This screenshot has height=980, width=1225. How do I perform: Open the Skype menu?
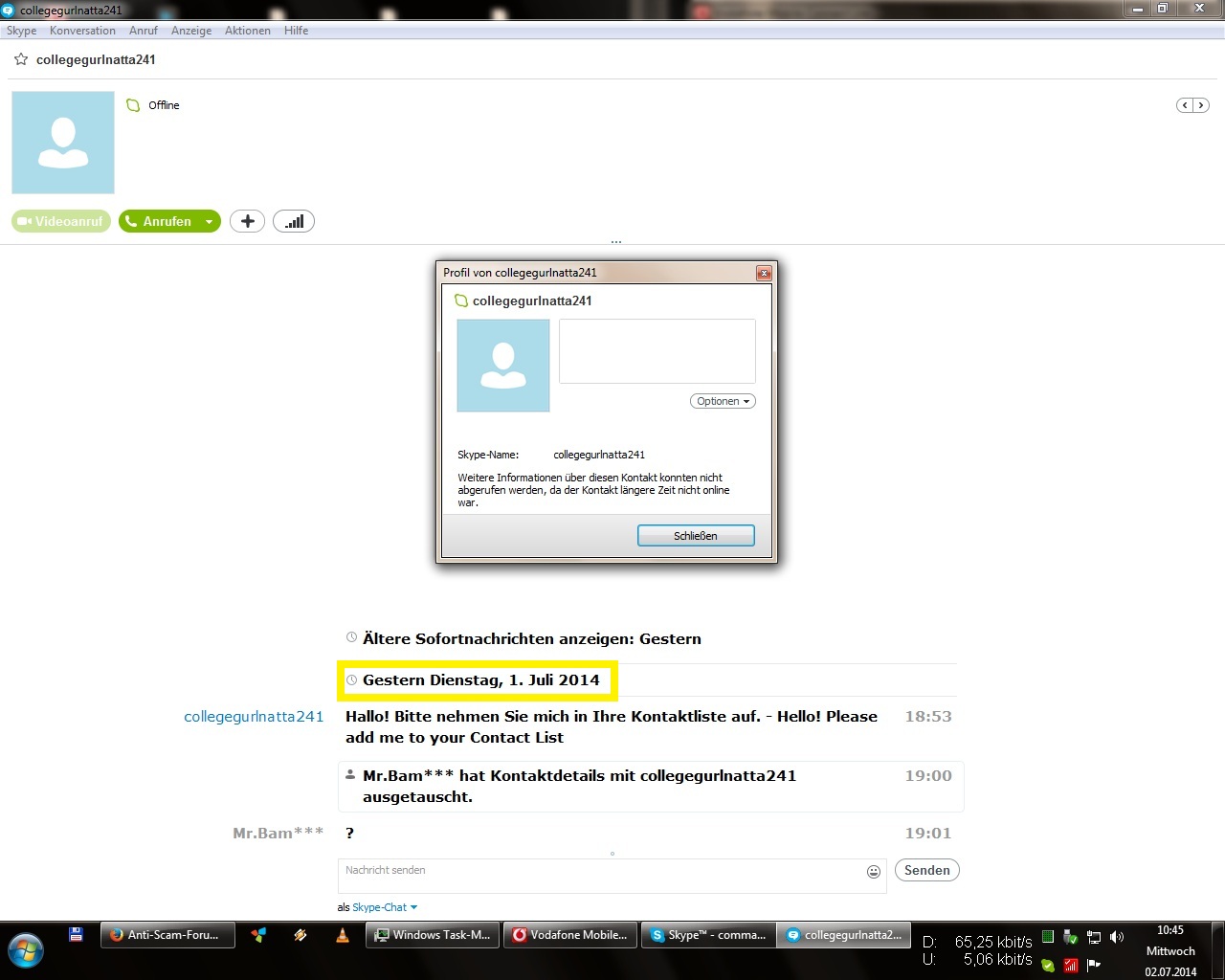point(22,31)
